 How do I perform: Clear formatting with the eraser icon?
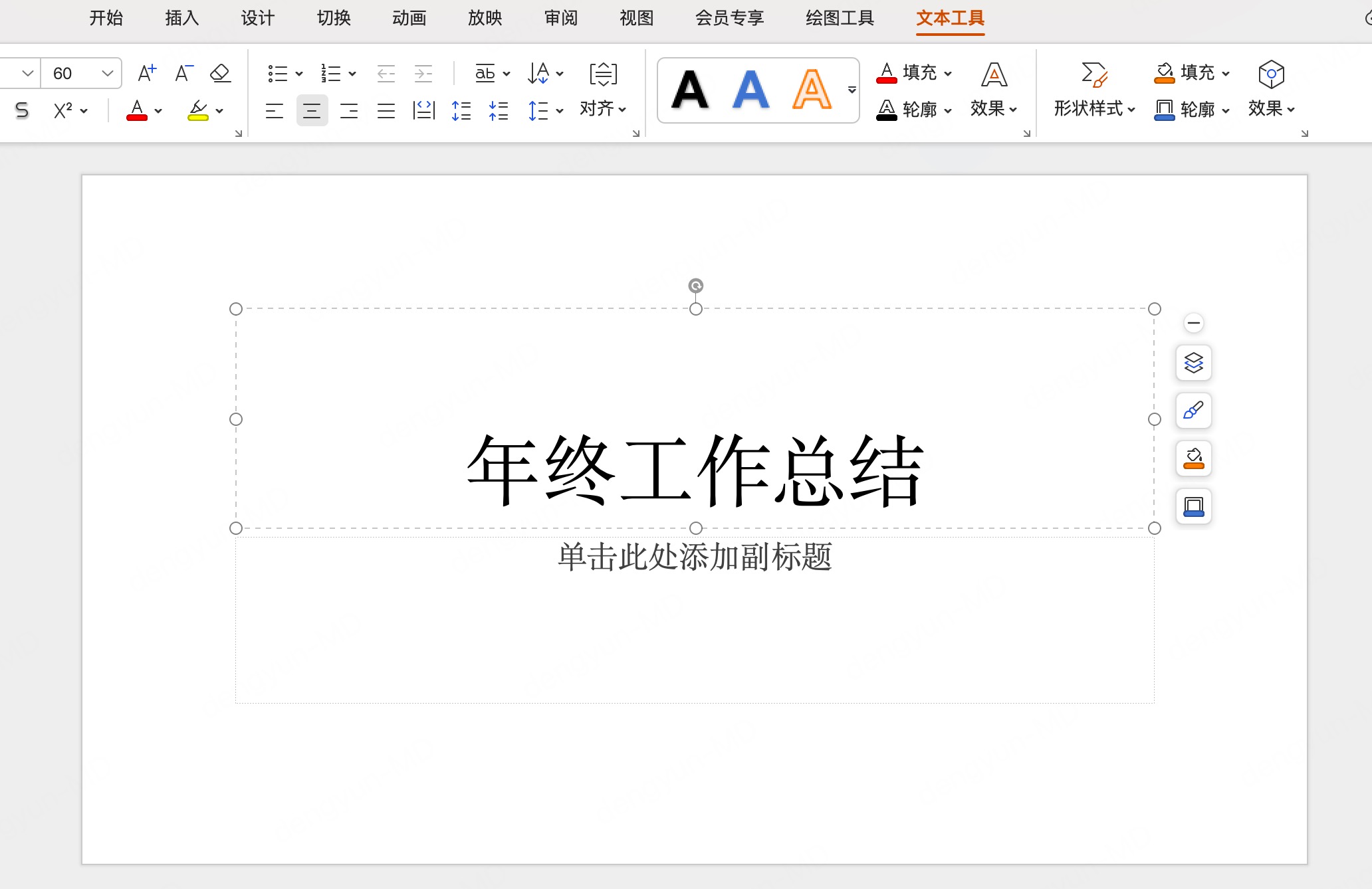pyautogui.click(x=221, y=73)
